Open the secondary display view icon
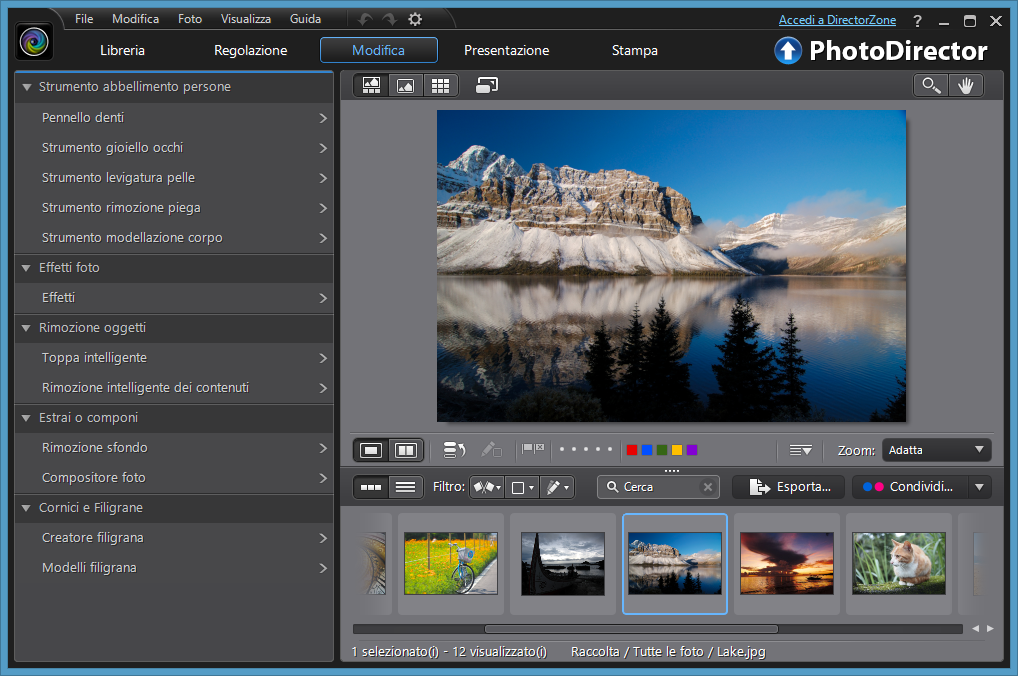Viewport: 1018px width, 676px height. pyautogui.click(x=487, y=86)
